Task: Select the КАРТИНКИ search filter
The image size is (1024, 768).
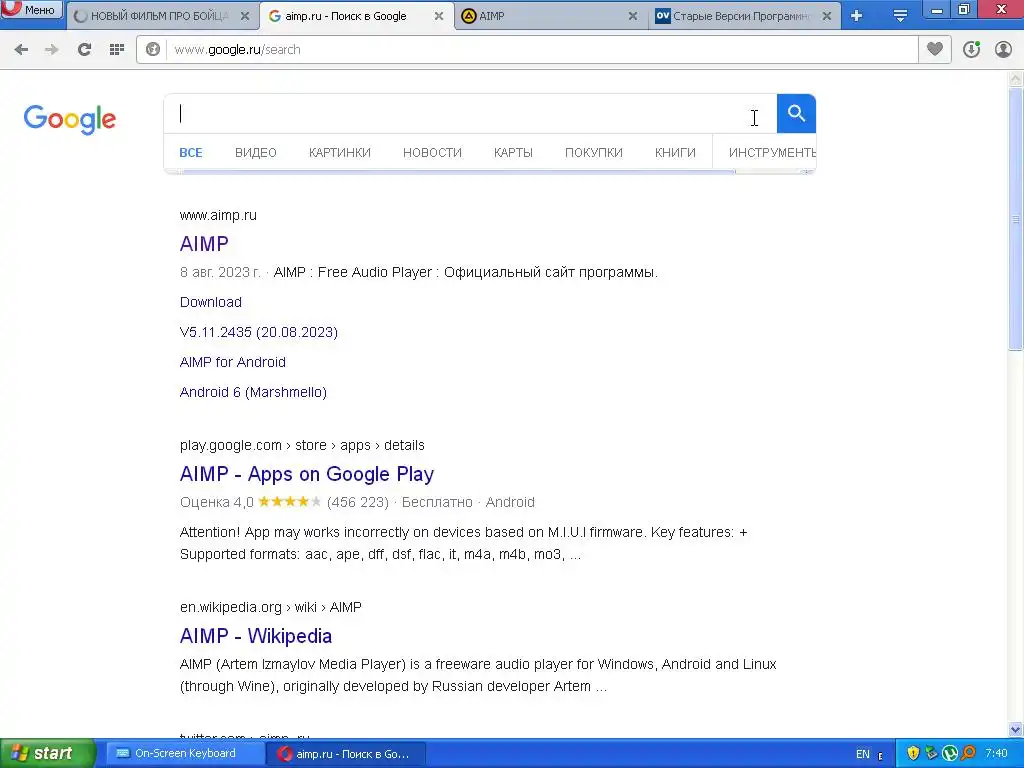Action: tap(340, 153)
